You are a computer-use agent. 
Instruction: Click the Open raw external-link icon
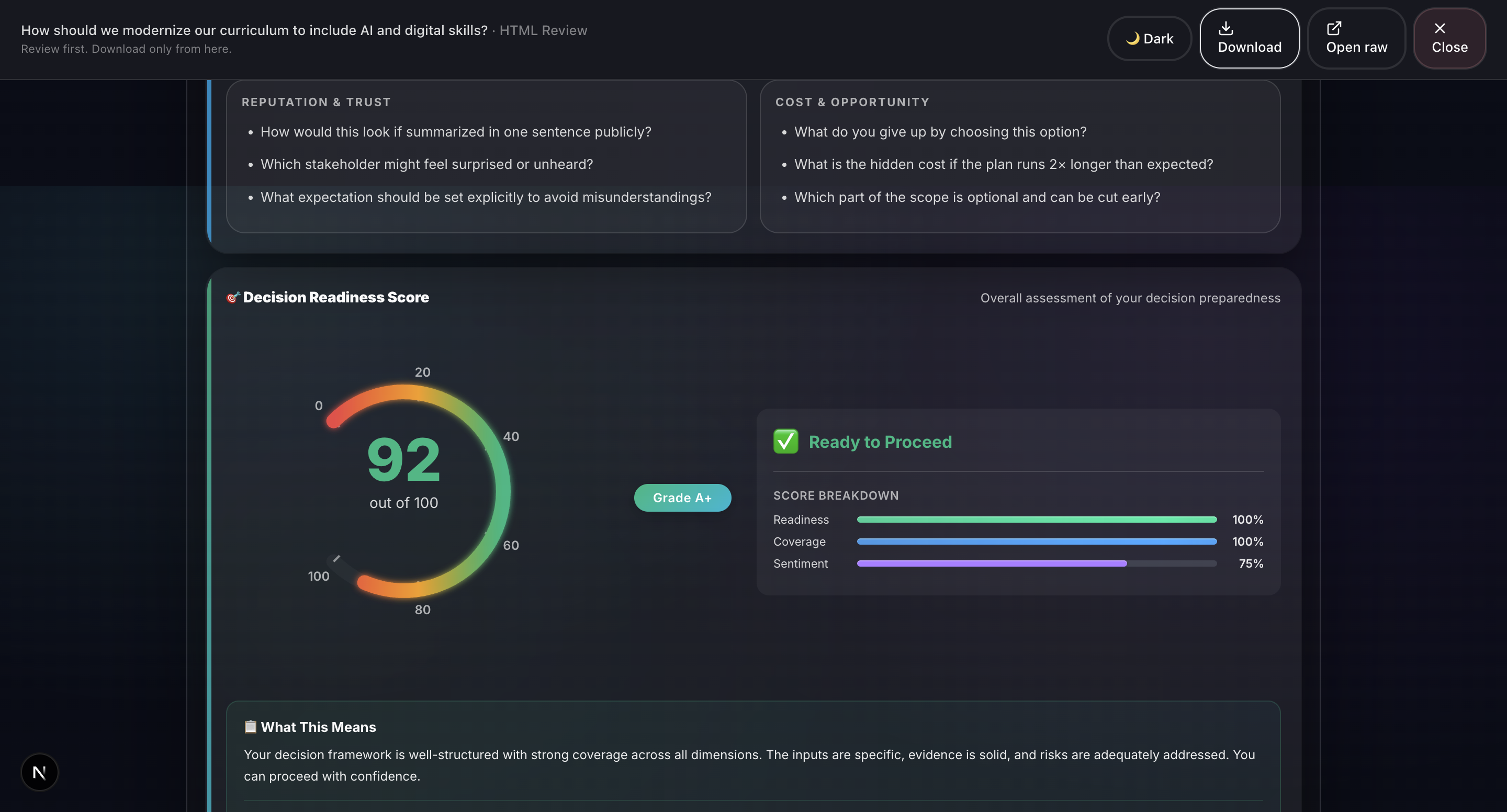[x=1334, y=28]
